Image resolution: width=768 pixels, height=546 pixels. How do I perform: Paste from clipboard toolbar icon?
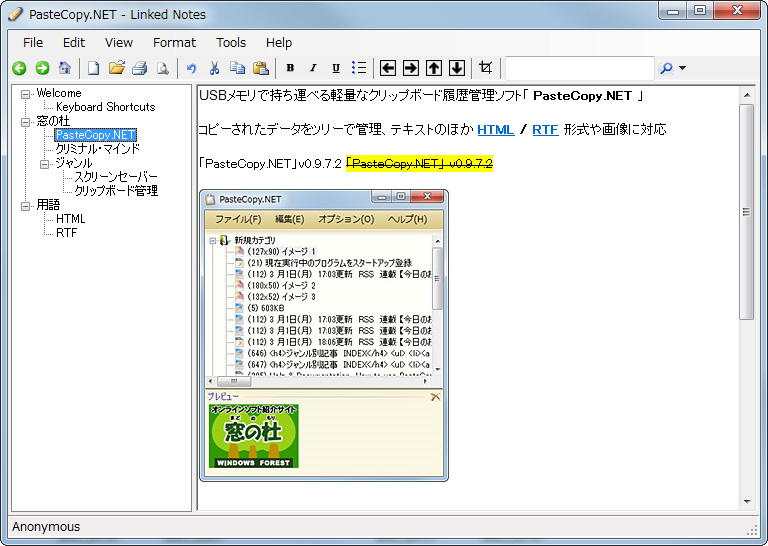click(261, 68)
